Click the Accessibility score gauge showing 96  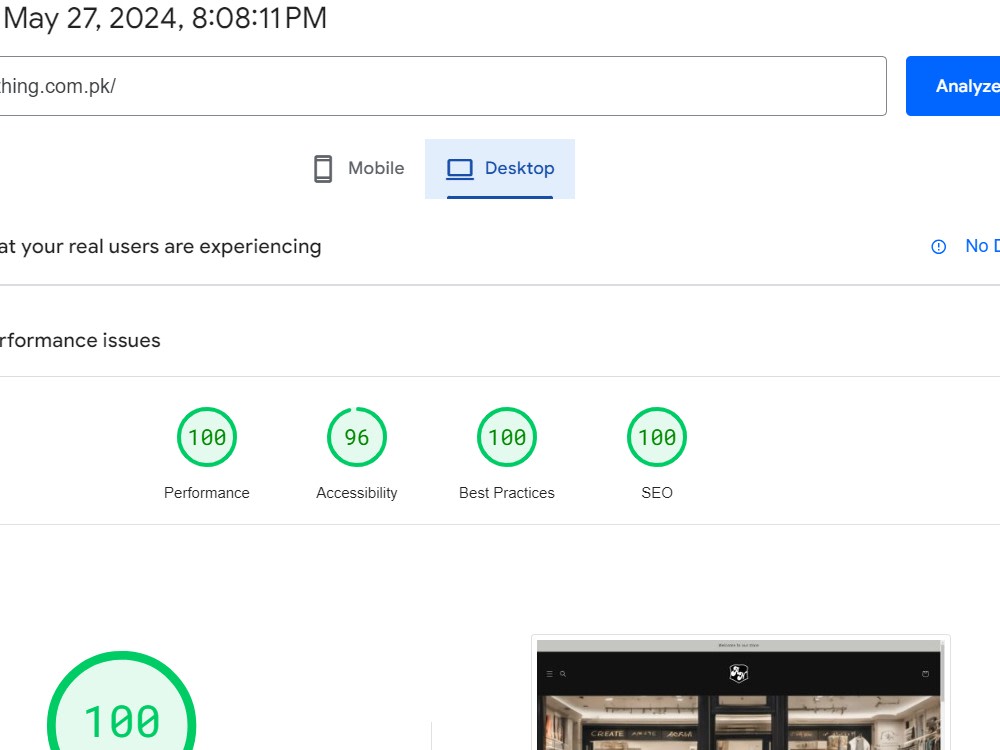(x=357, y=437)
